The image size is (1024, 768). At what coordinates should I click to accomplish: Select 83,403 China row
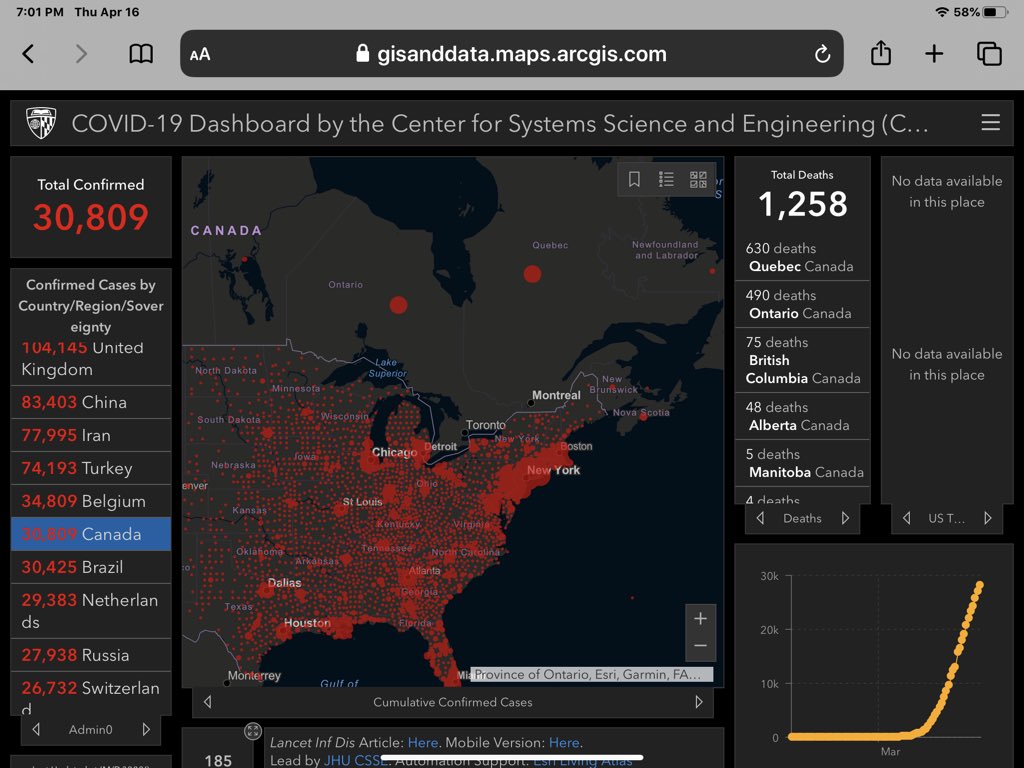[91, 402]
